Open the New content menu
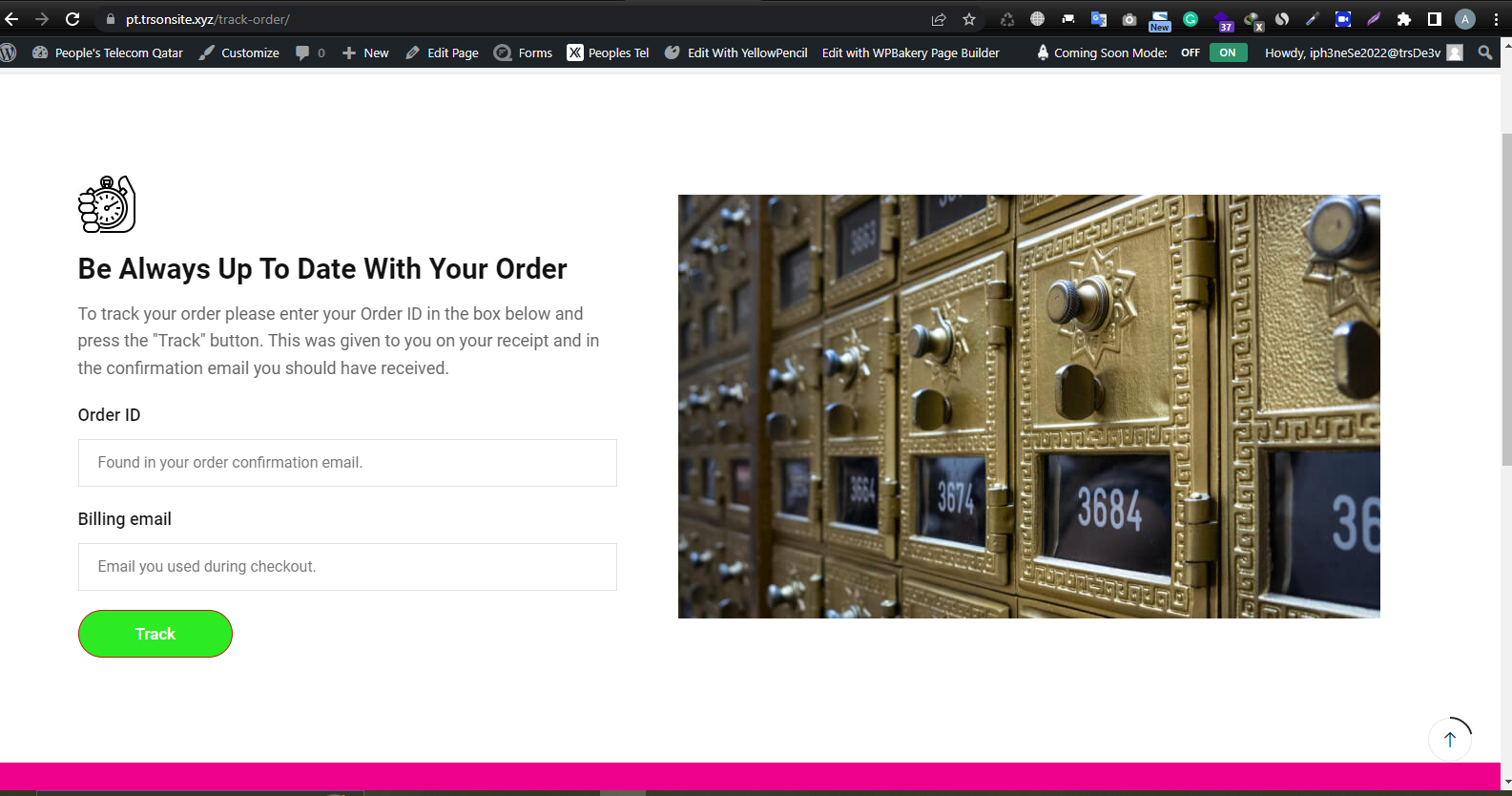This screenshot has height=796, width=1512. tap(365, 52)
